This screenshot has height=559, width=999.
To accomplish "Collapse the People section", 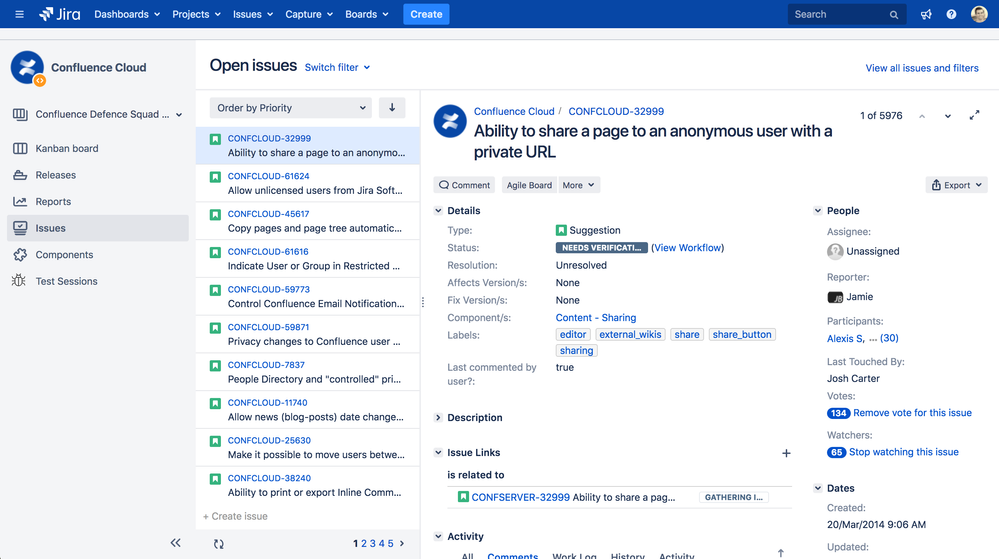I will tap(818, 210).
